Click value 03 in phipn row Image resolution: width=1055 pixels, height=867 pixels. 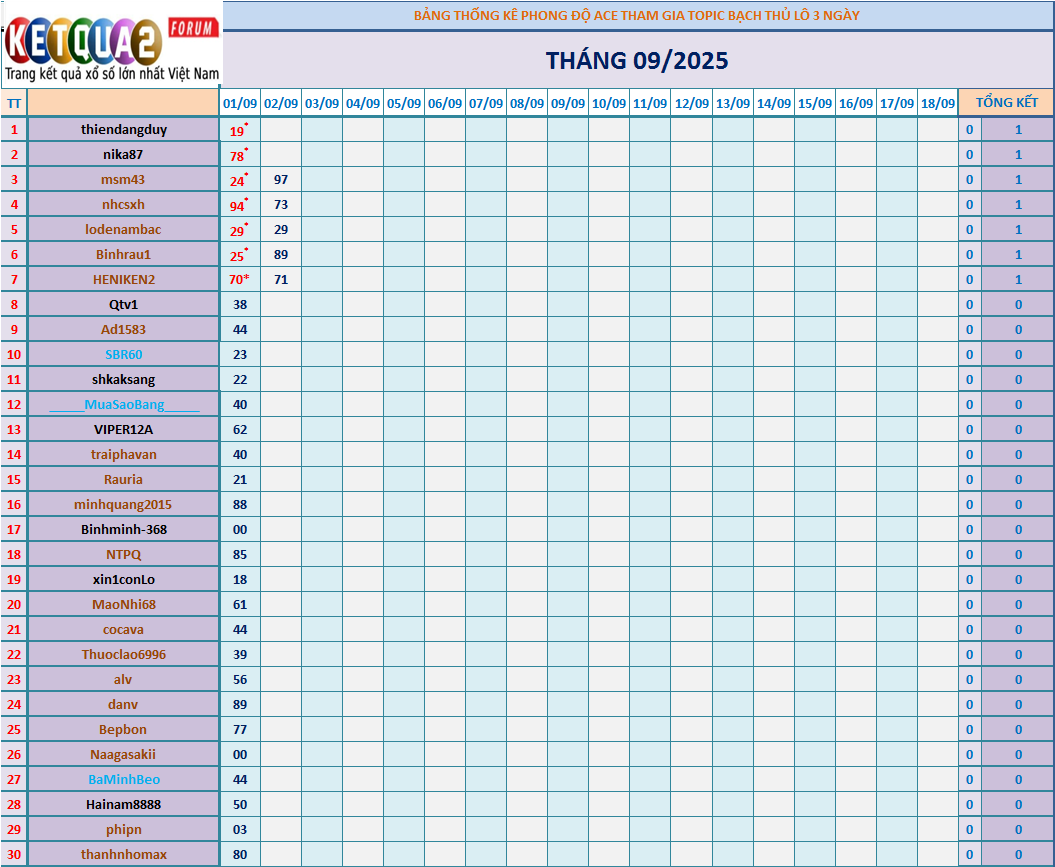tap(240, 829)
